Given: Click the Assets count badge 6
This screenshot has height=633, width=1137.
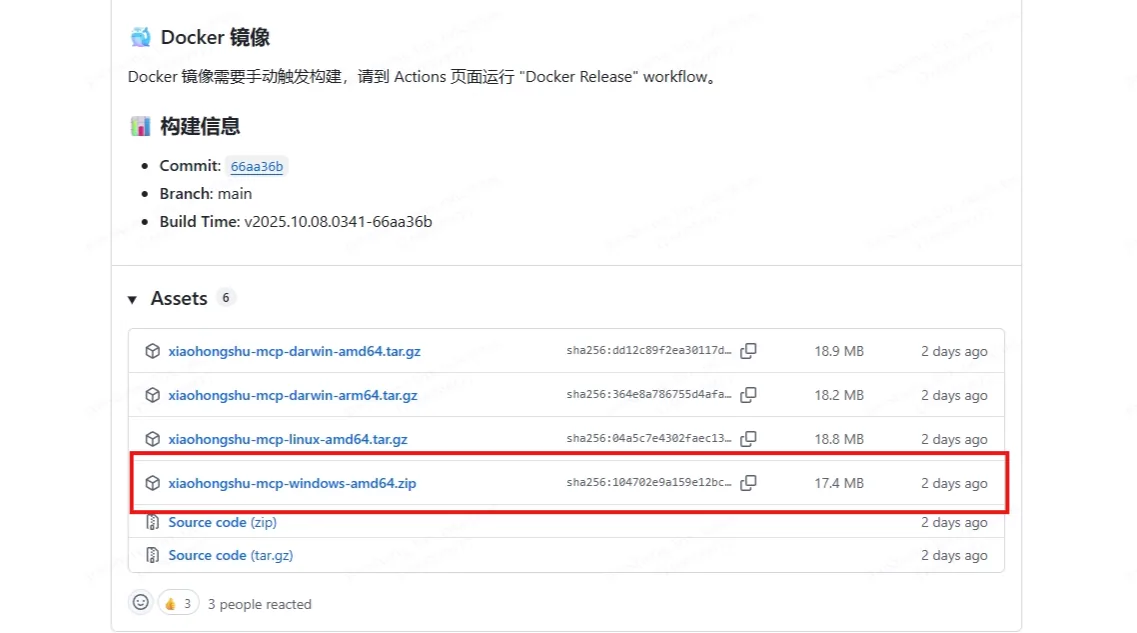Looking at the screenshot, I should pyautogui.click(x=226, y=298).
